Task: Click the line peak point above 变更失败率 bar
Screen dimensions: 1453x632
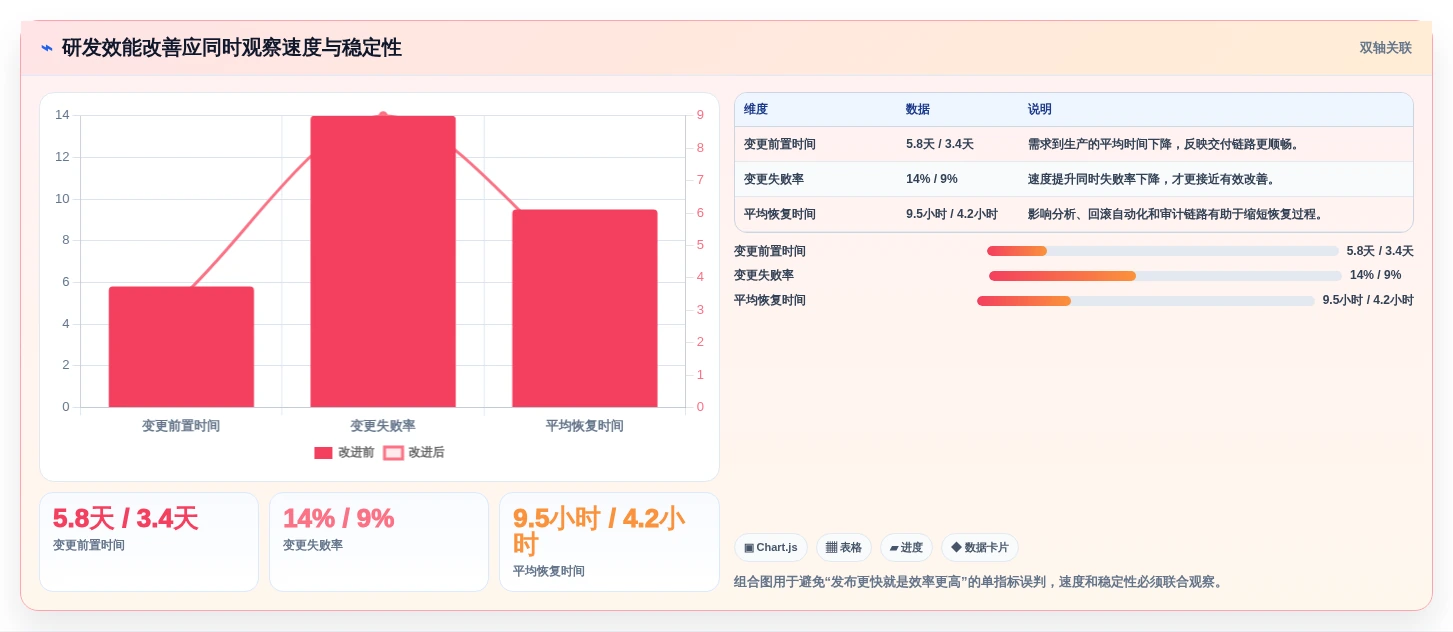Action: tap(383, 116)
